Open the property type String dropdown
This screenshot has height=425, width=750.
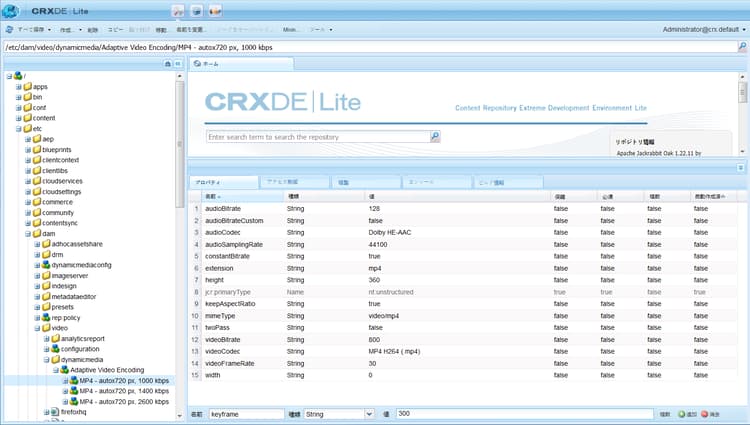(369, 414)
